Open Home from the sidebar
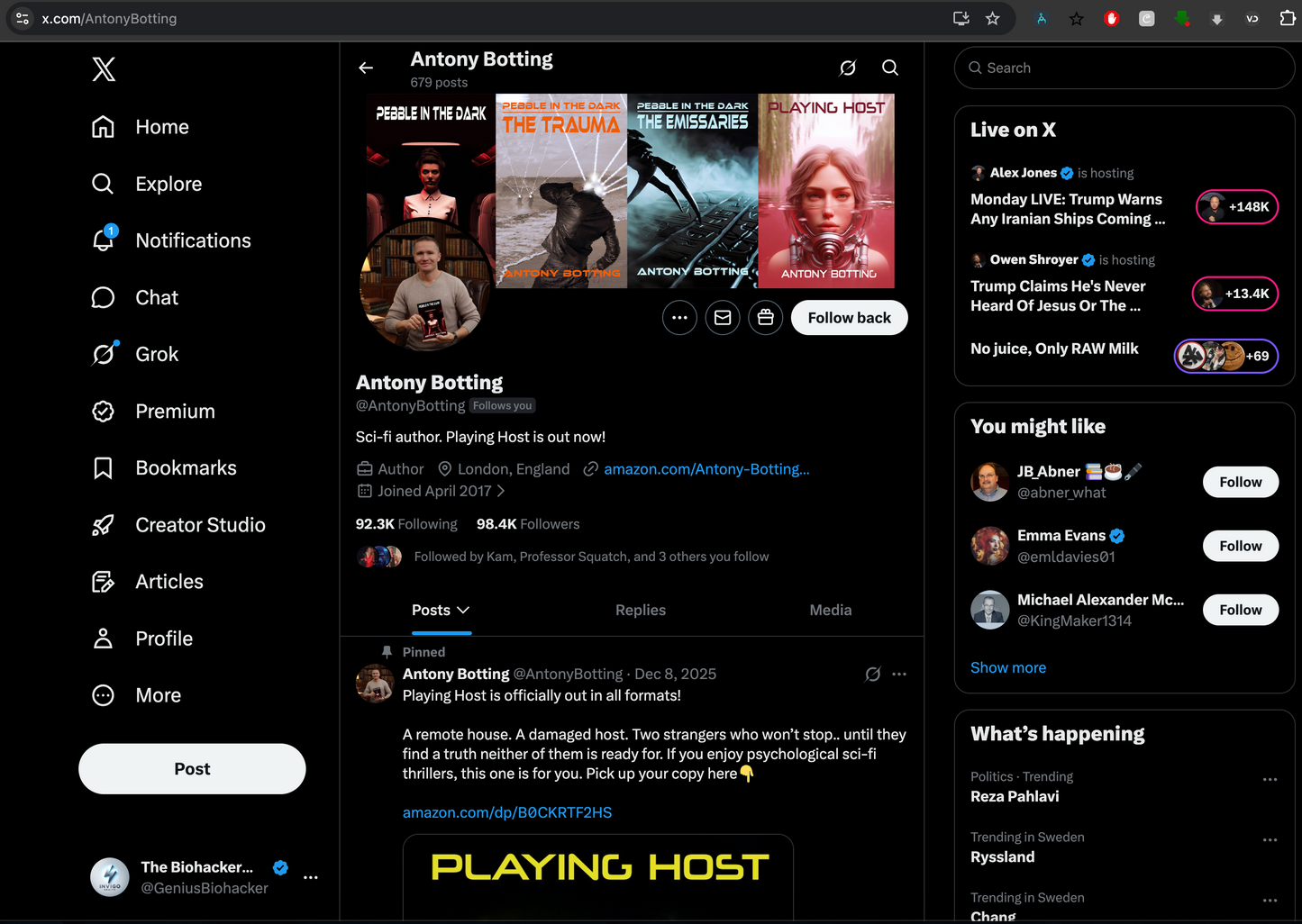 [x=140, y=127]
